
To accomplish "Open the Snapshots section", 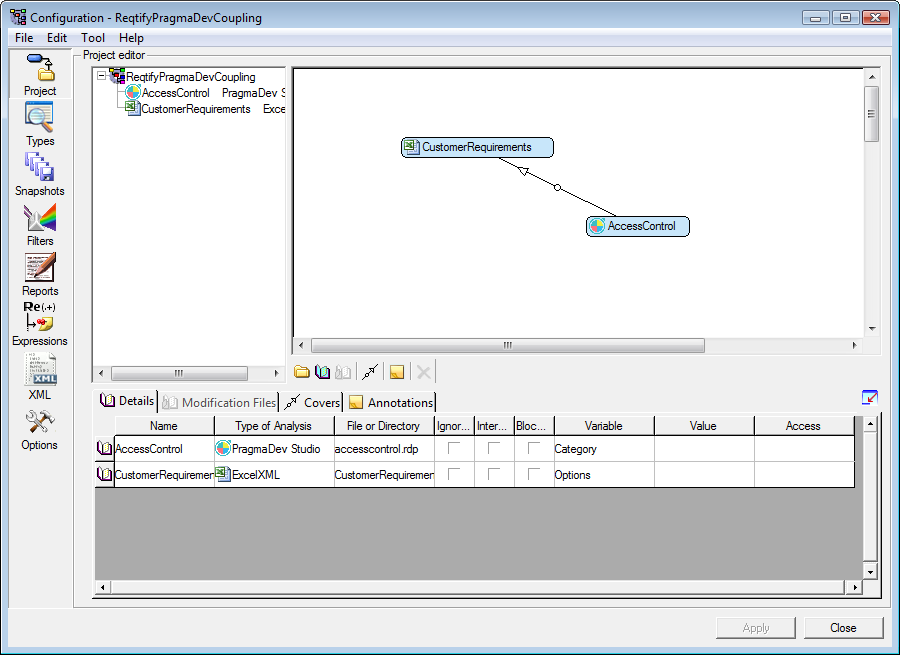I will click(40, 174).
